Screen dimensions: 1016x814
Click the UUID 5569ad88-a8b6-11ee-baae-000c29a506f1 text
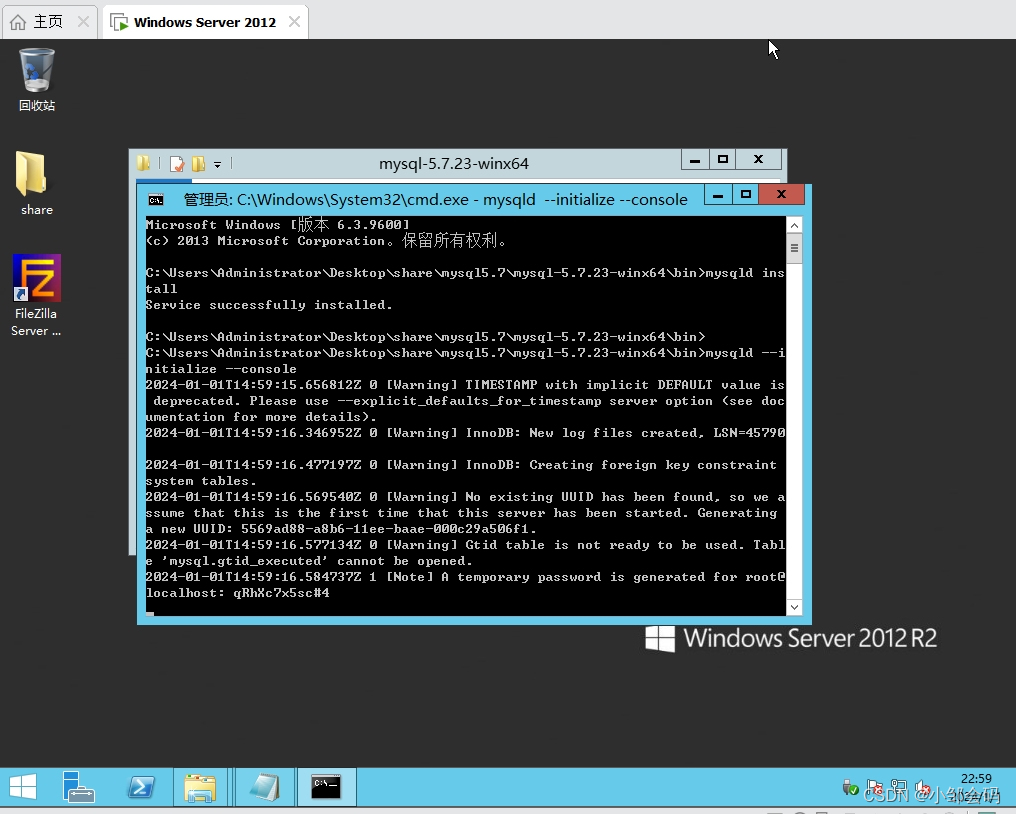click(385, 529)
